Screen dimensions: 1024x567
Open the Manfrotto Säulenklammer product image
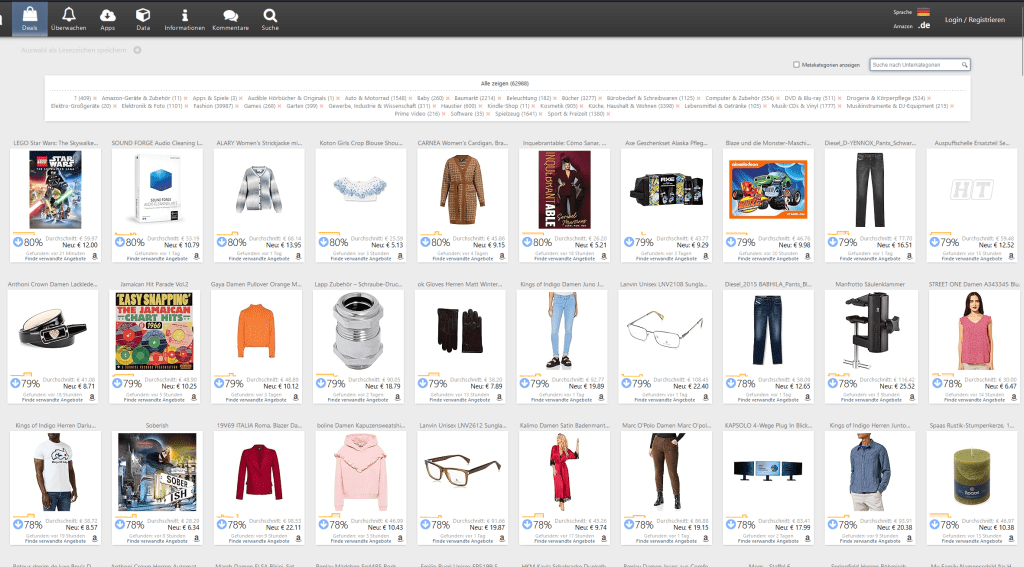pyautogui.click(x=869, y=331)
